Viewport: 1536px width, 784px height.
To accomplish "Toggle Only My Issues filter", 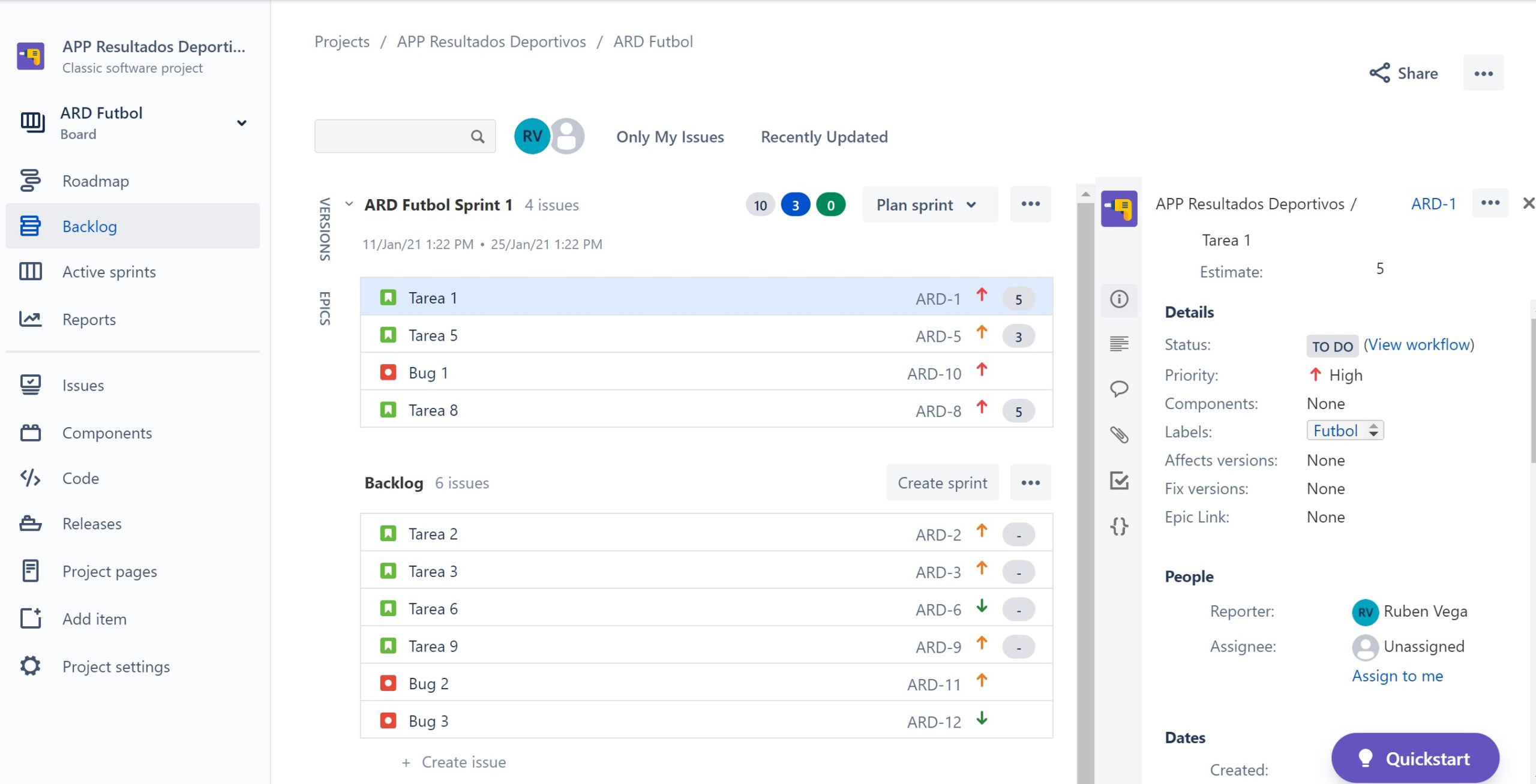I will coord(670,137).
